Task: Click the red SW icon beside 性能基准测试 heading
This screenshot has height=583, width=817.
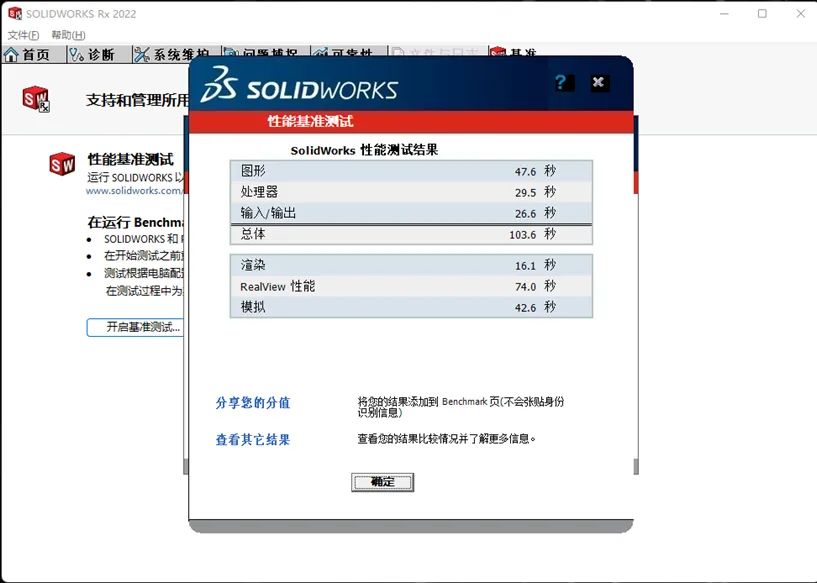Action: pyautogui.click(x=62, y=164)
